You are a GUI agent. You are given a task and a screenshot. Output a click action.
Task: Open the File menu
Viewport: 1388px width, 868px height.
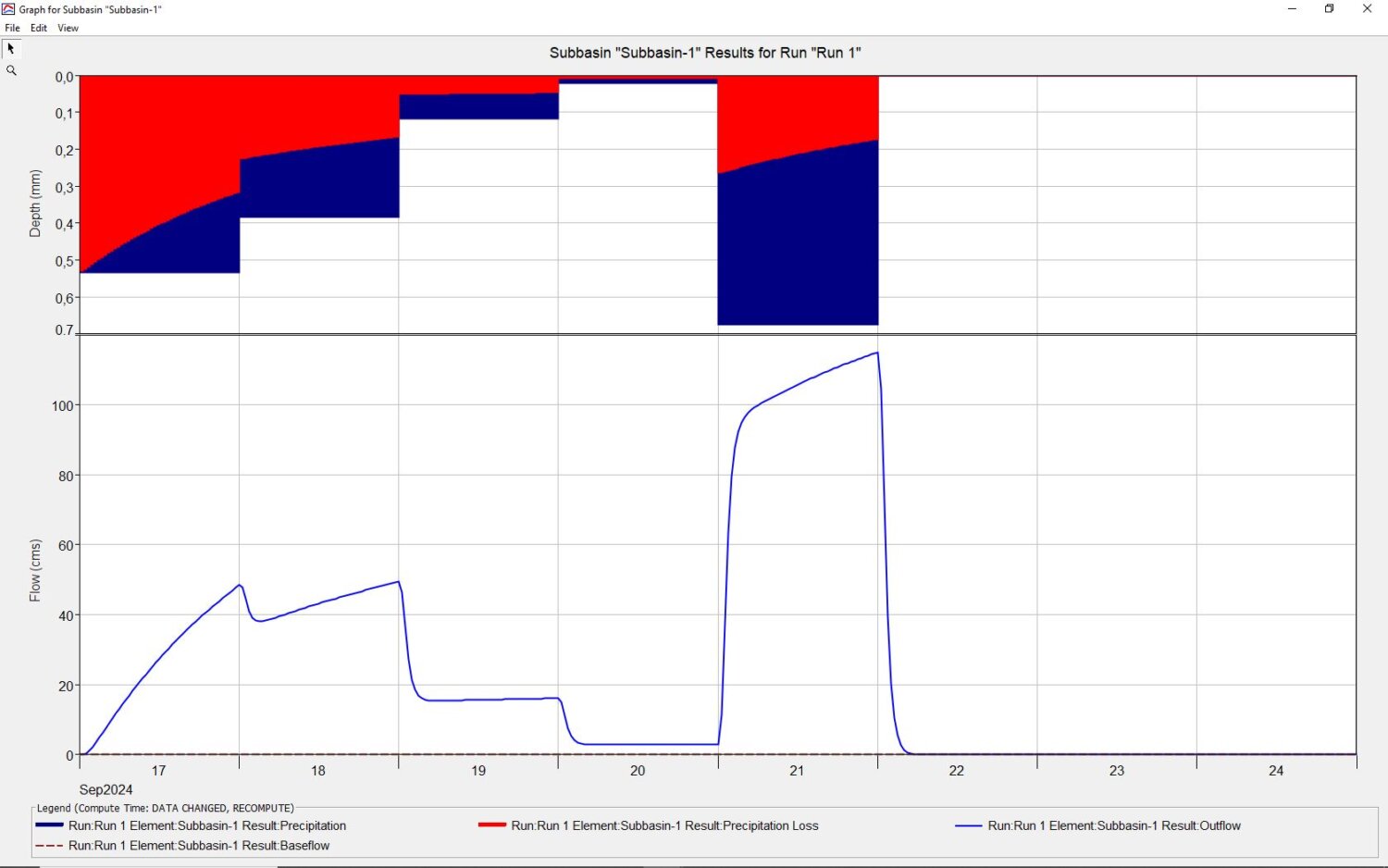coord(13,28)
